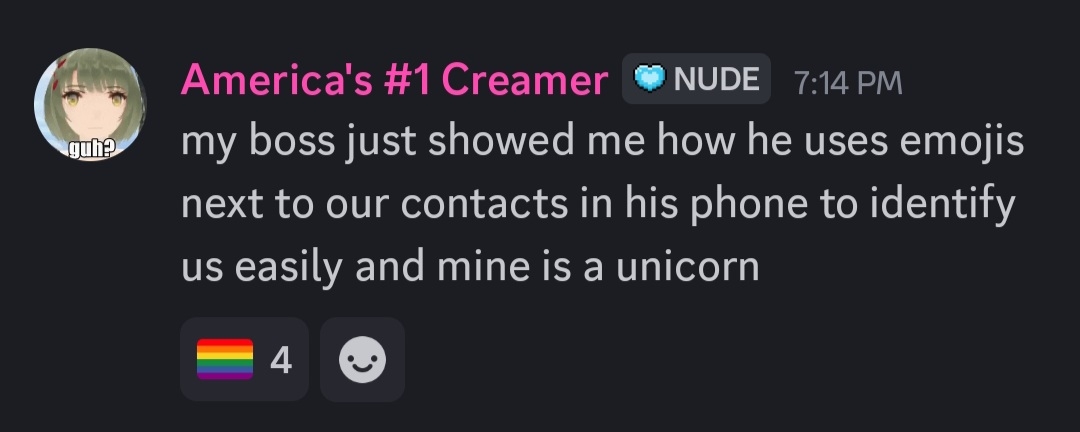1080x432 pixels.
Task: Click the NUDE server tag label
Action: pos(716,79)
